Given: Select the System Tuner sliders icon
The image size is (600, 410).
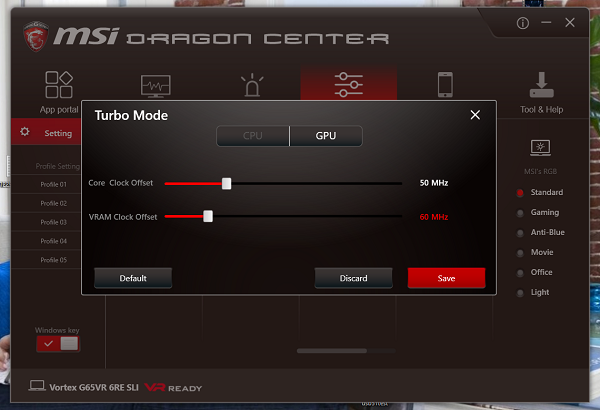Looking at the screenshot, I should (349, 84).
